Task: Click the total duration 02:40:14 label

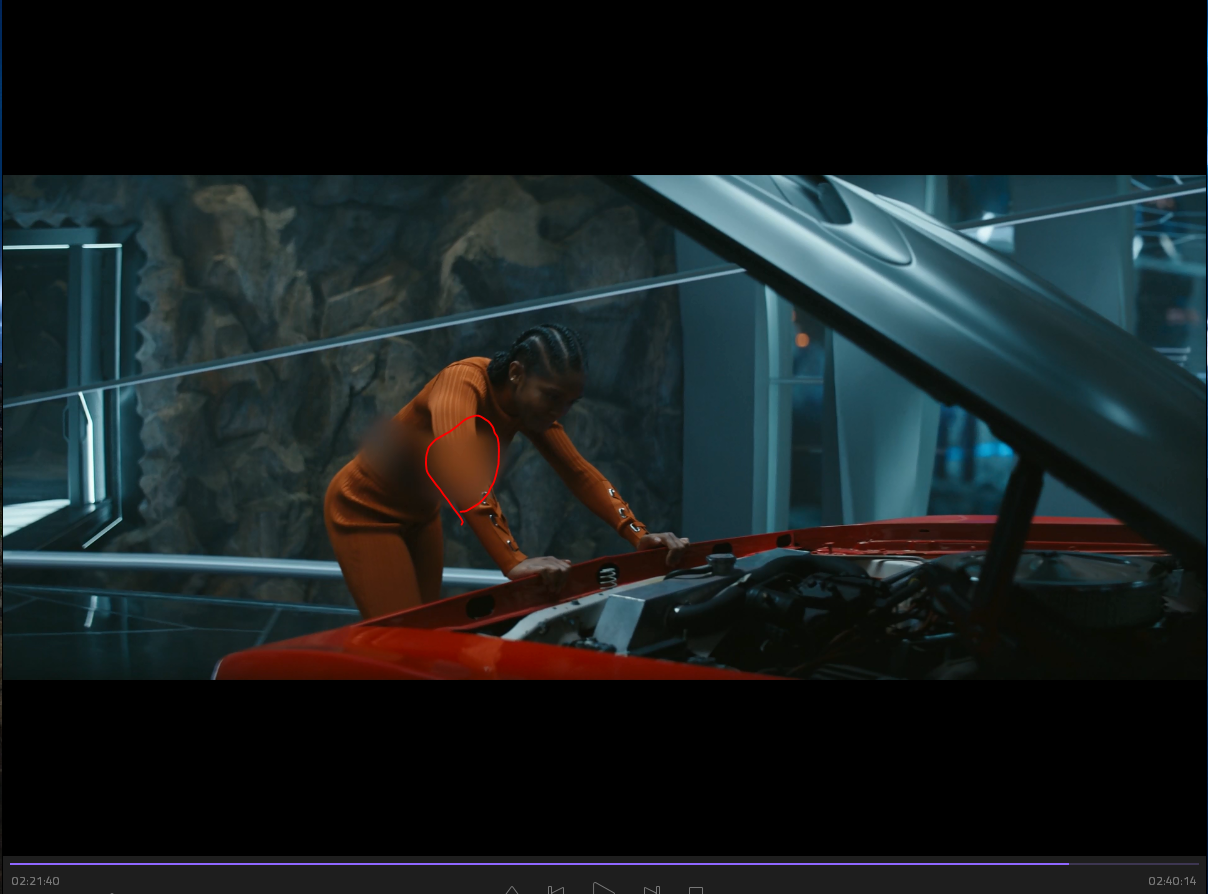Action: point(1171,881)
